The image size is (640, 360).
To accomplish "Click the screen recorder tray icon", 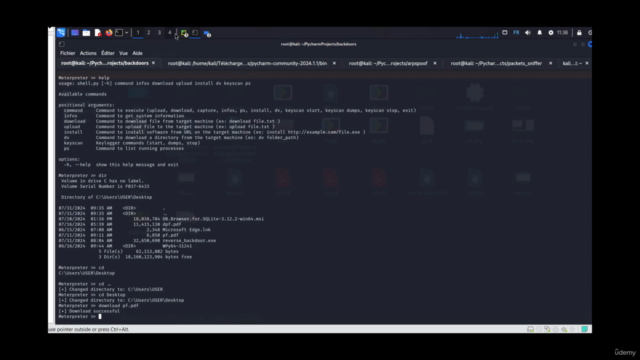I will (x=505, y=33).
